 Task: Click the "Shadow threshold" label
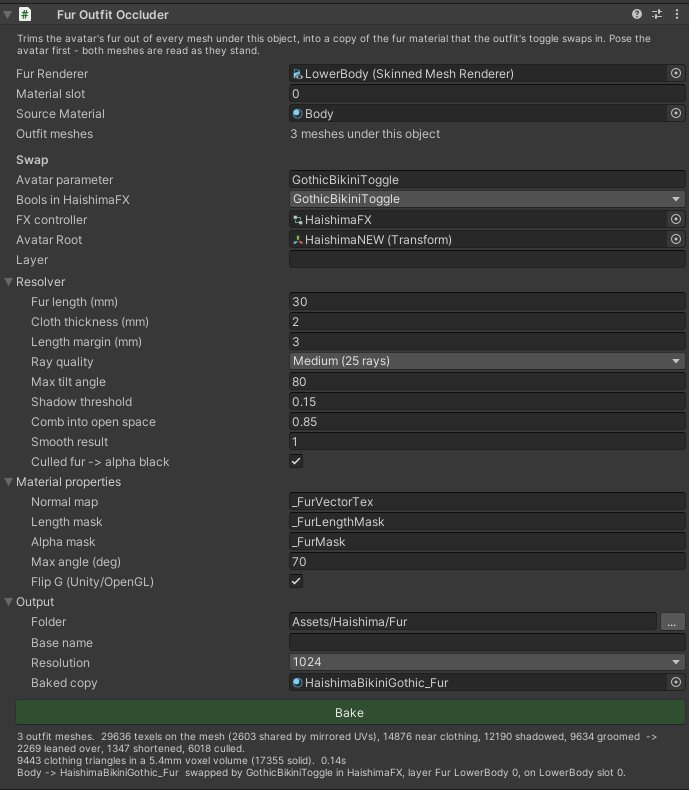pyautogui.click(x=82, y=402)
